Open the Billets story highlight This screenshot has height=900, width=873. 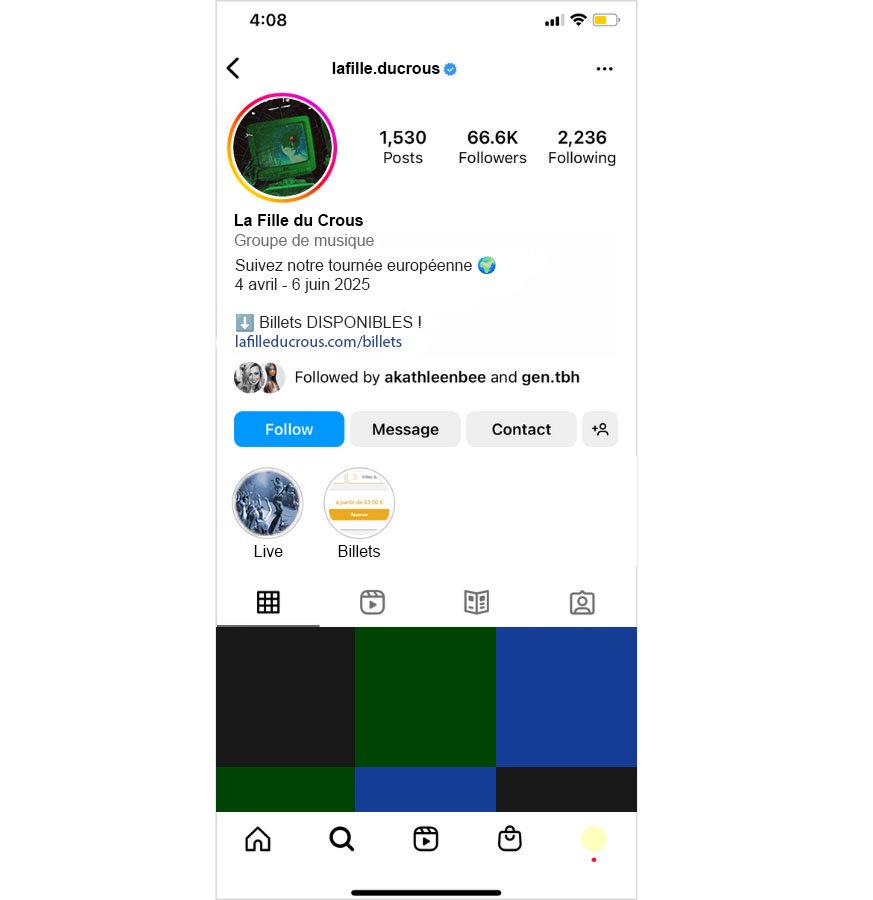[359, 503]
